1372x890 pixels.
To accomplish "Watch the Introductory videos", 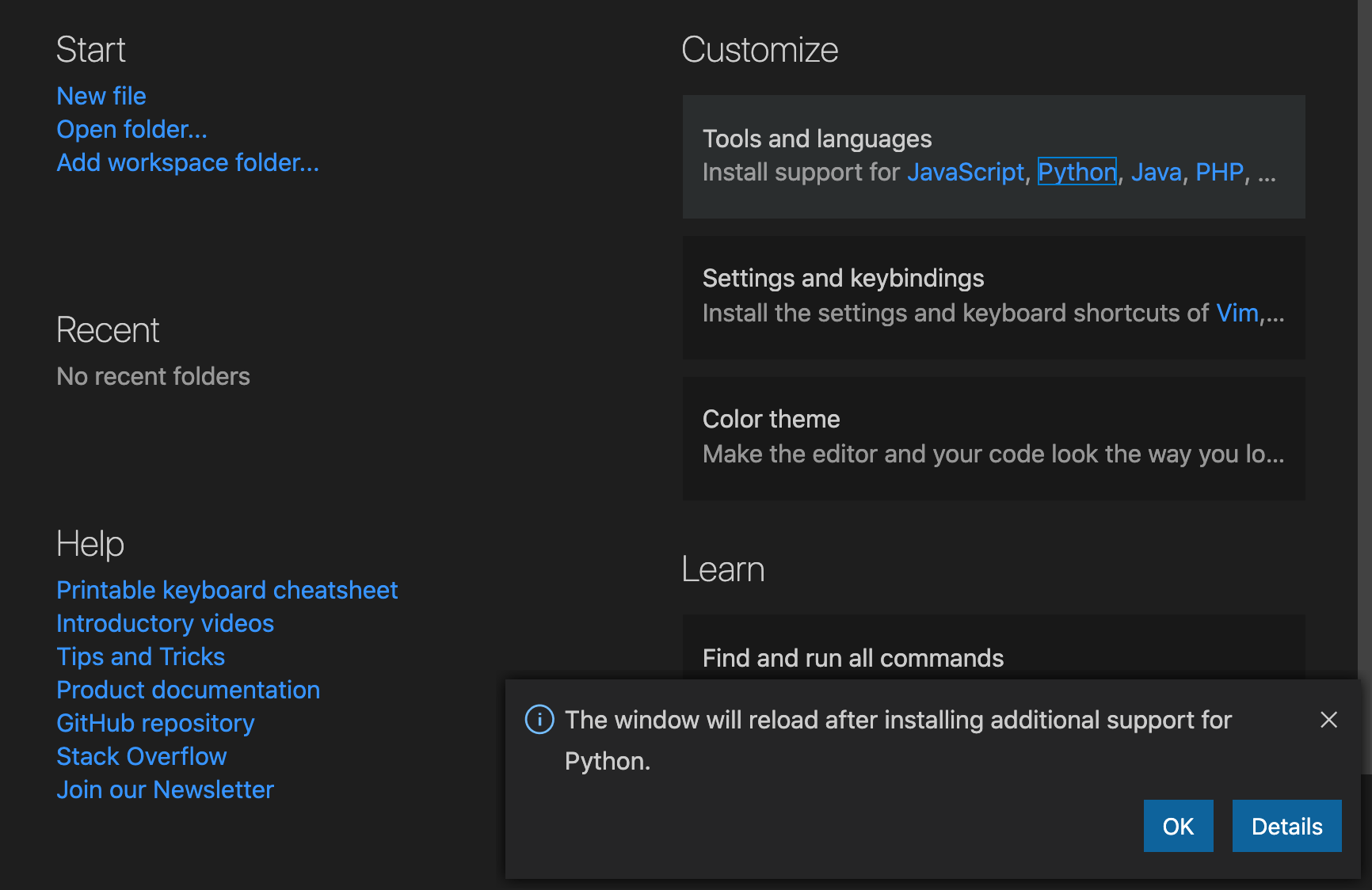I will point(165,623).
